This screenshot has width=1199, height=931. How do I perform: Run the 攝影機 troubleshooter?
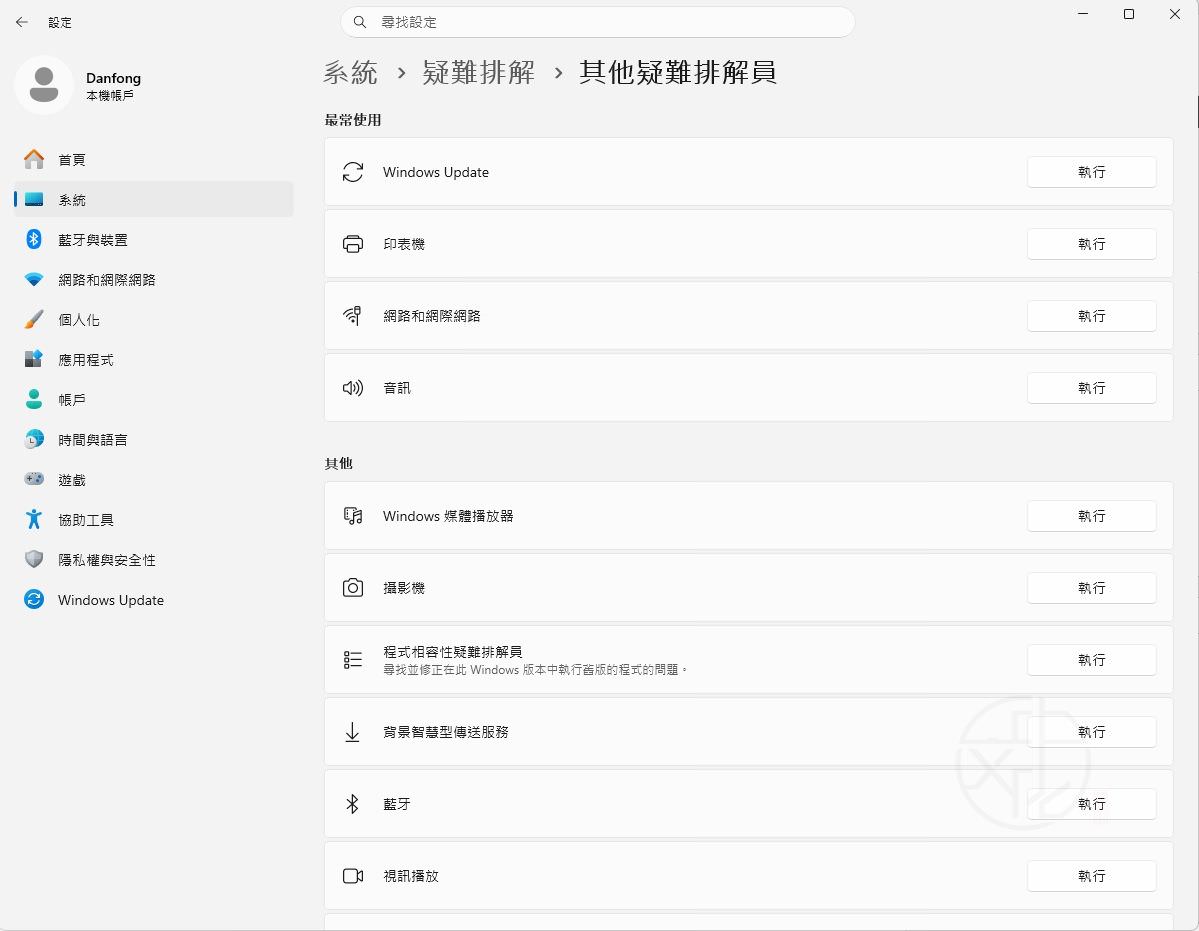1091,588
